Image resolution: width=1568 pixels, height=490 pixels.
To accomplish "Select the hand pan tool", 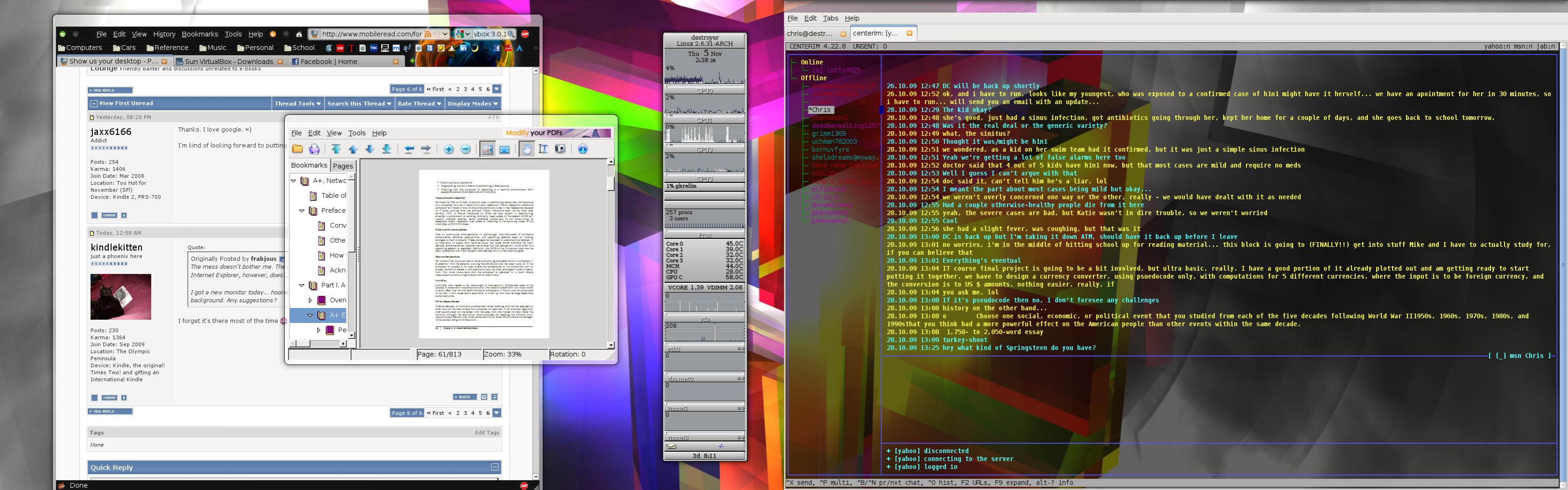I will pyautogui.click(x=527, y=149).
